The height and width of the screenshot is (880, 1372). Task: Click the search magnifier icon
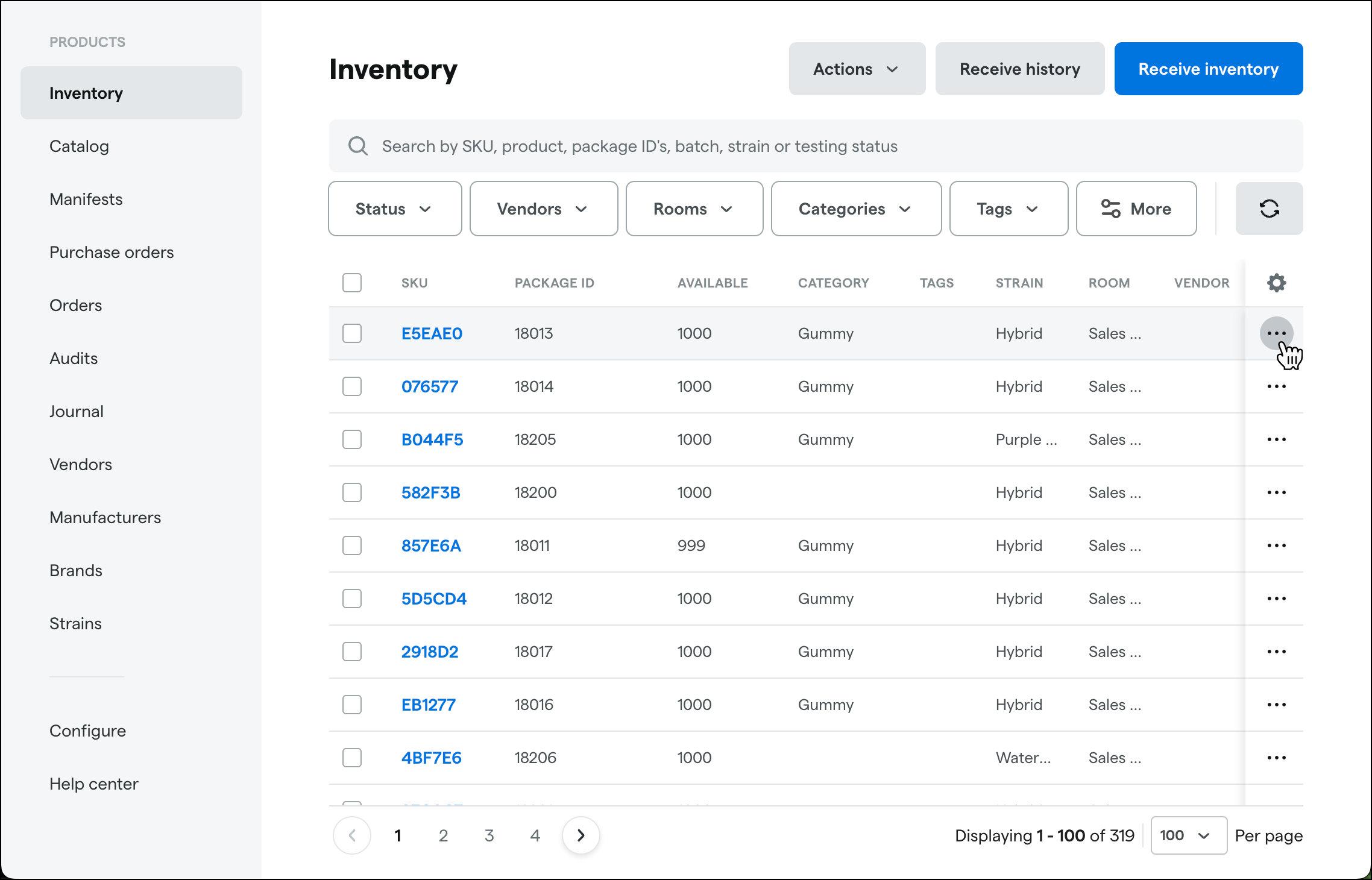tap(358, 146)
